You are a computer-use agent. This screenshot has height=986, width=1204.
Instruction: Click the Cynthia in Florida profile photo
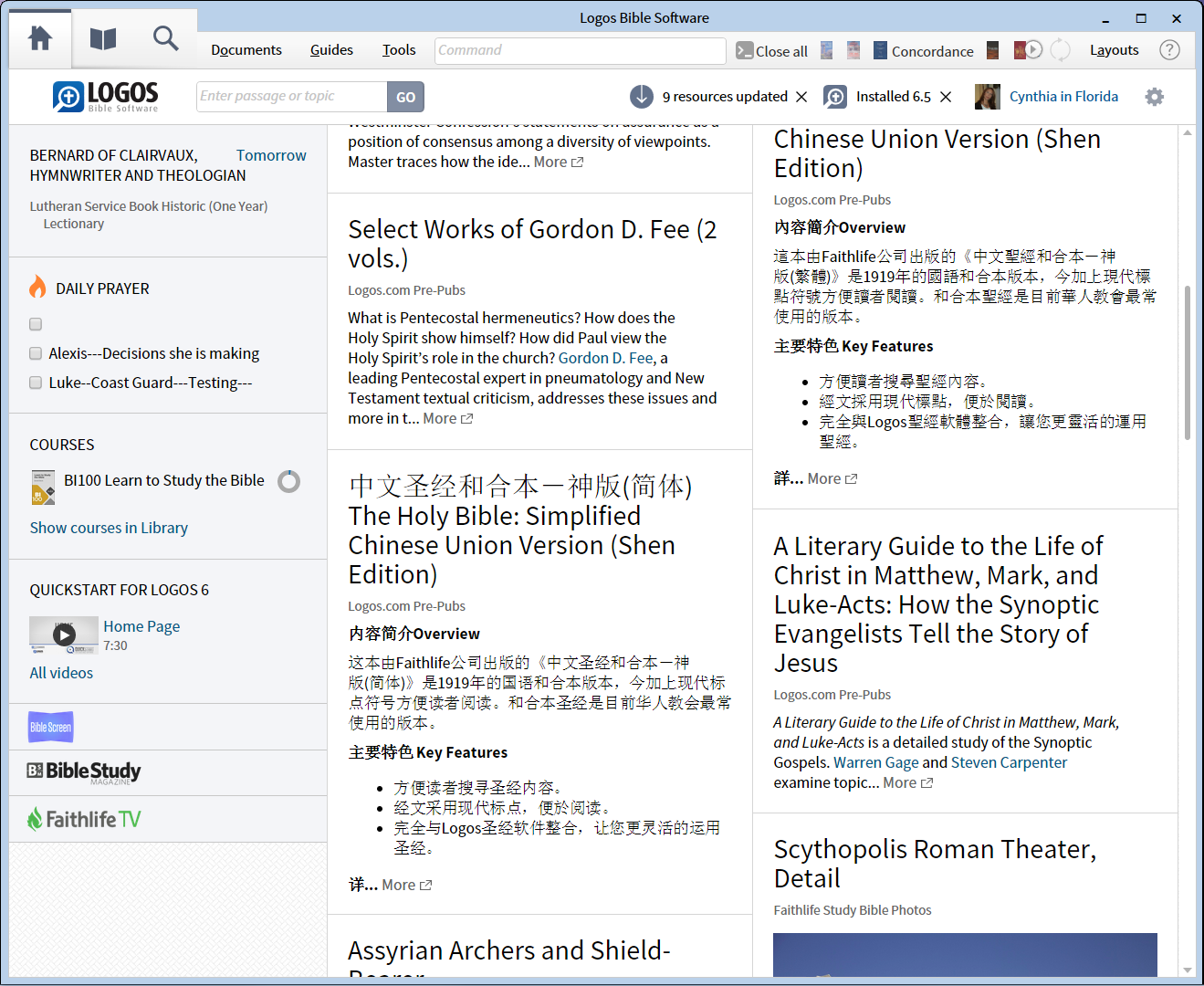pos(987,97)
